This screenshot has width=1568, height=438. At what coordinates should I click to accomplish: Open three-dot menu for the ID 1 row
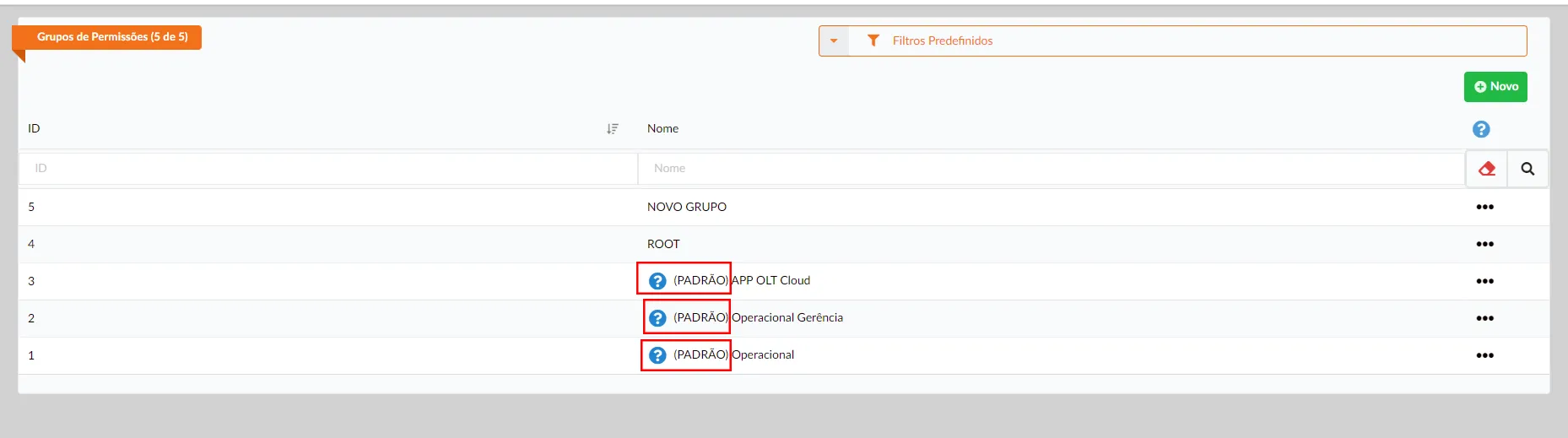tap(1484, 355)
